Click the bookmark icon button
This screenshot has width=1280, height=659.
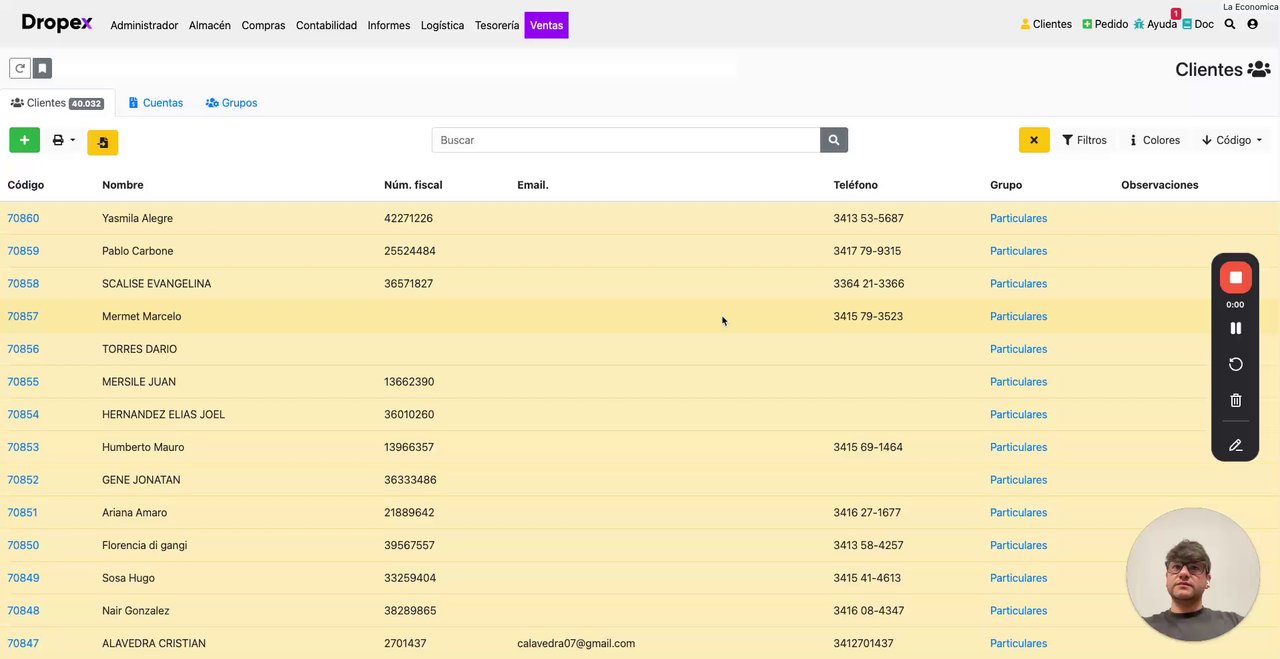pyautogui.click(x=42, y=68)
